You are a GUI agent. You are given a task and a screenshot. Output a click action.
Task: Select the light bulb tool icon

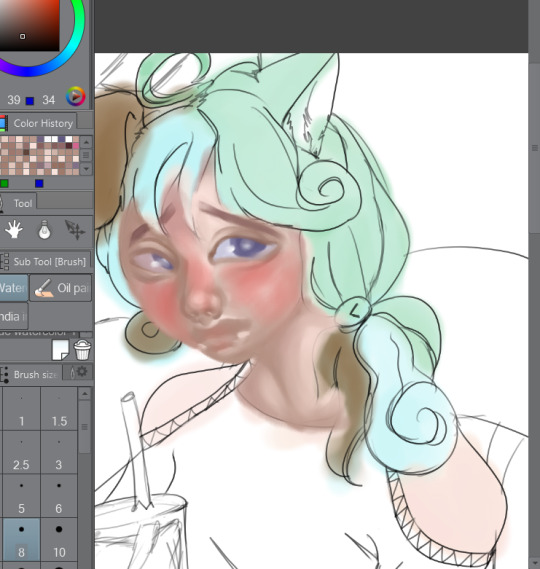pyautogui.click(x=44, y=230)
